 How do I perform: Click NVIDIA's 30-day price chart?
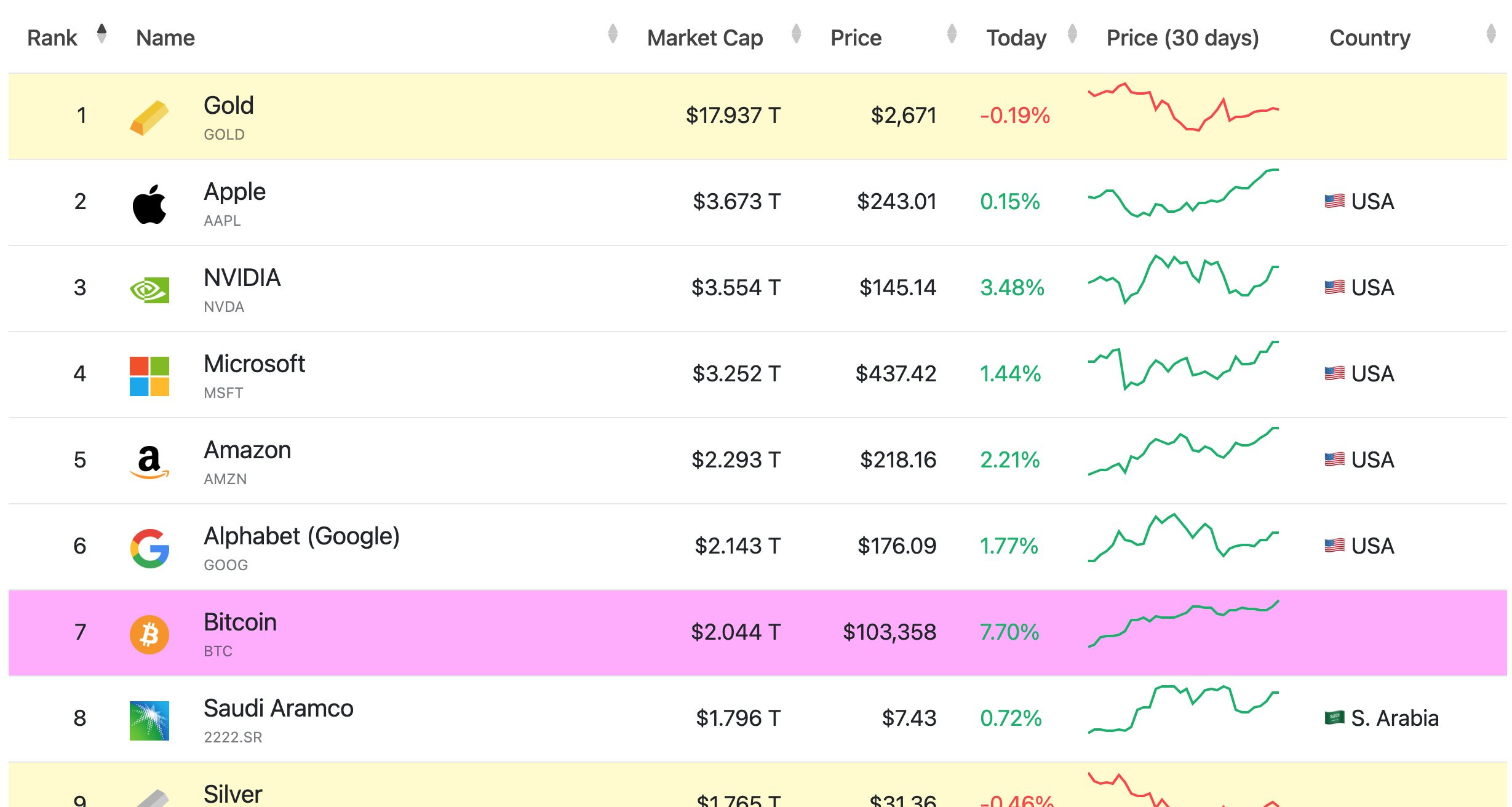1184,279
